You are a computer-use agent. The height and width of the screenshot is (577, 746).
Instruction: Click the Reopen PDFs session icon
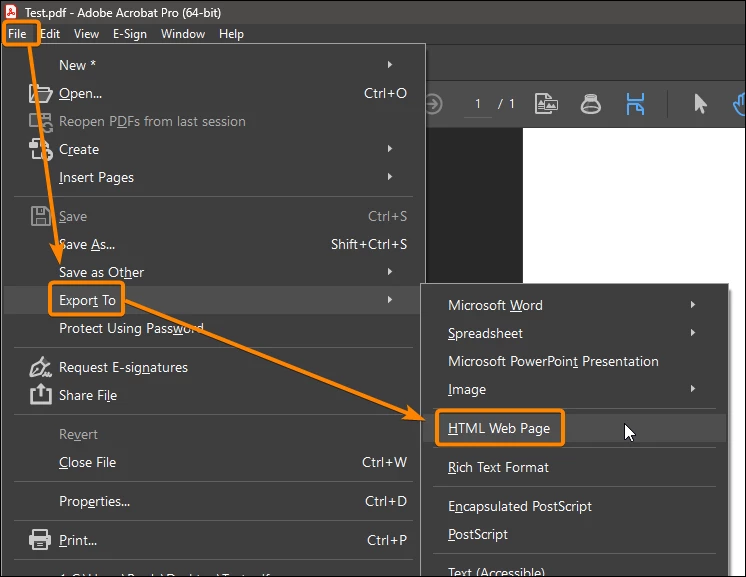(40, 122)
